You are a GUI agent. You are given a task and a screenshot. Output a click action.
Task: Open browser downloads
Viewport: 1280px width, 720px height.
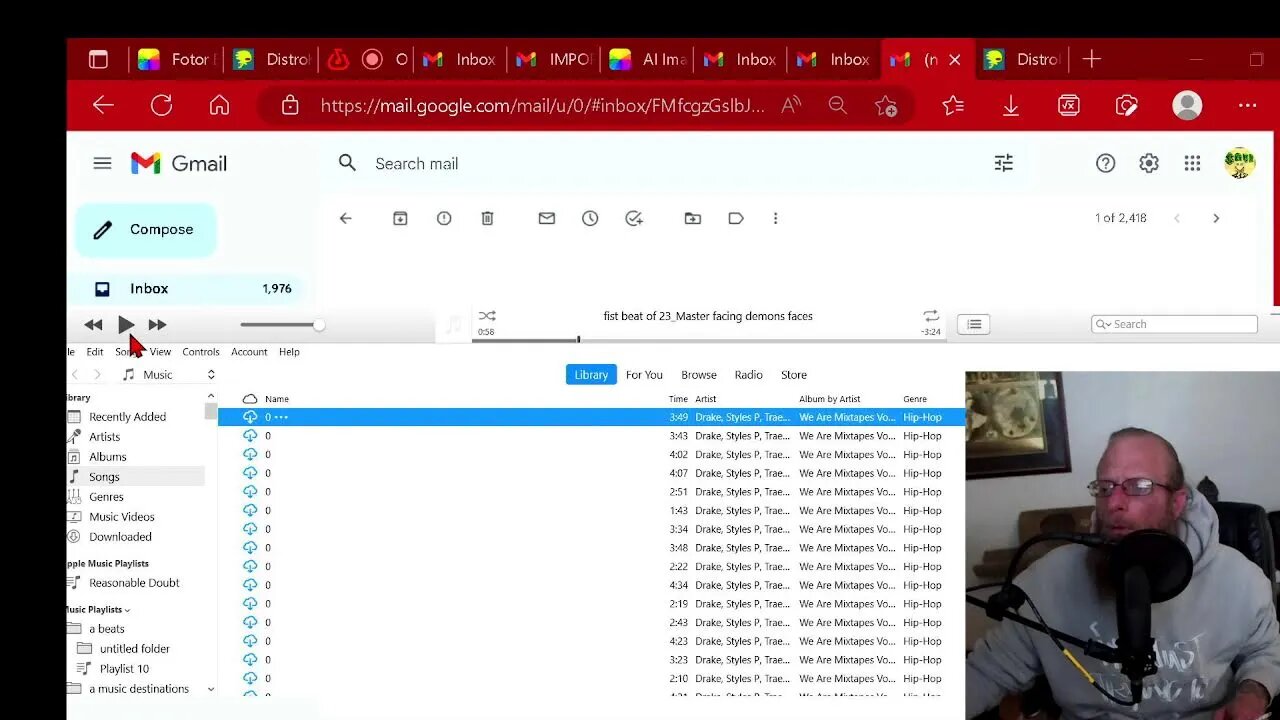(1011, 105)
